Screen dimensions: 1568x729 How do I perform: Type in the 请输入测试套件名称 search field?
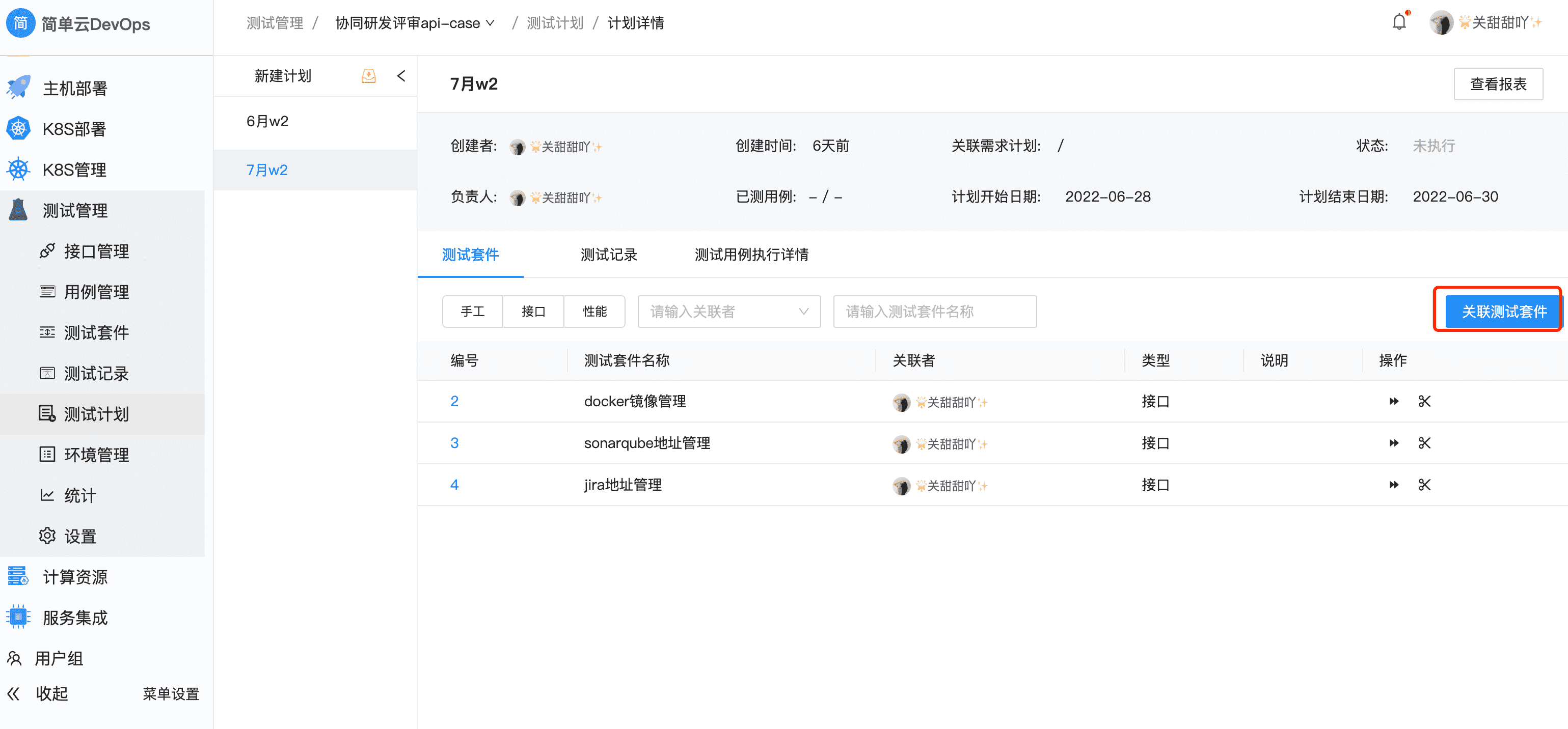click(934, 311)
